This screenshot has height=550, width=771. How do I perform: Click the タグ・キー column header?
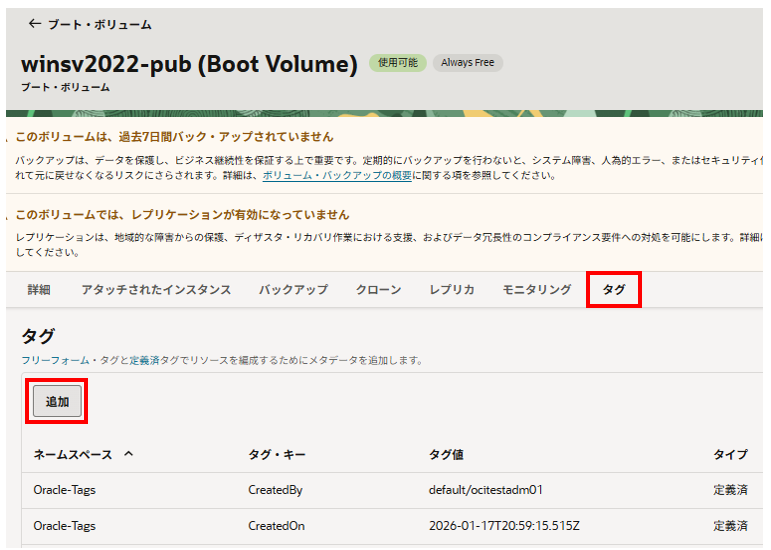click(276, 454)
